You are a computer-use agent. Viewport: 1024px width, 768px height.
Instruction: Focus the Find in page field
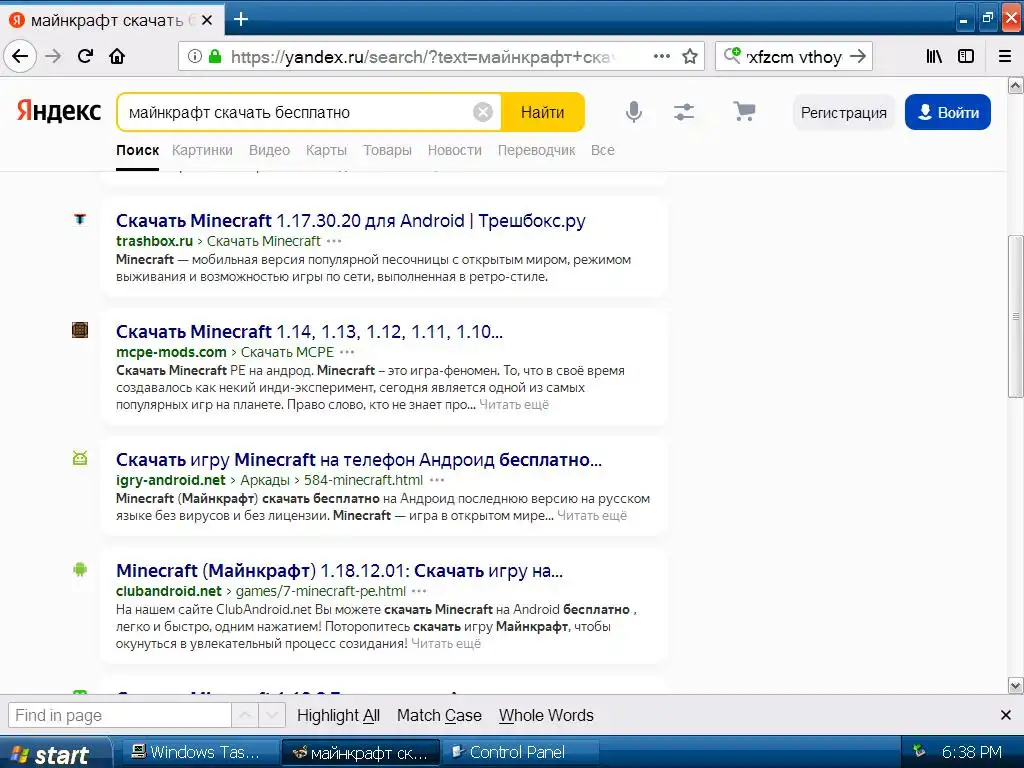pyautogui.click(x=120, y=715)
